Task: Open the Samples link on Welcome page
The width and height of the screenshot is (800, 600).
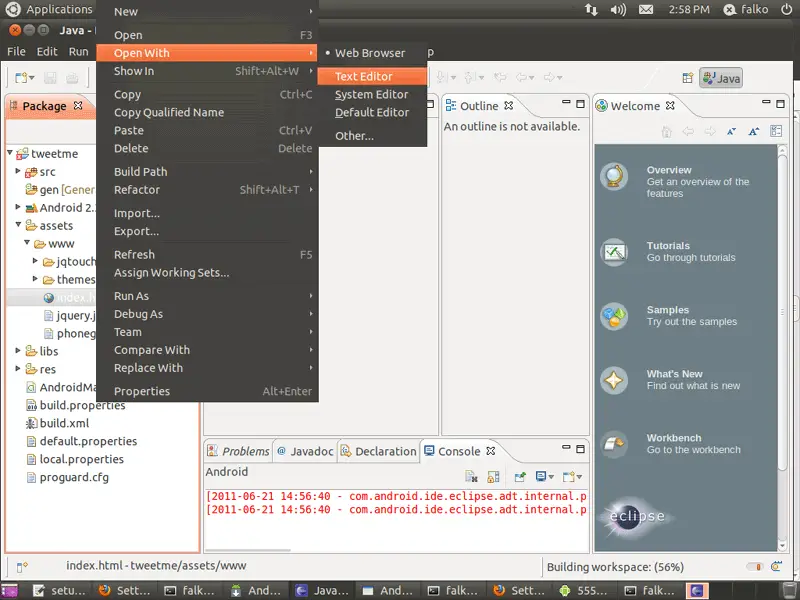Action: point(667,310)
